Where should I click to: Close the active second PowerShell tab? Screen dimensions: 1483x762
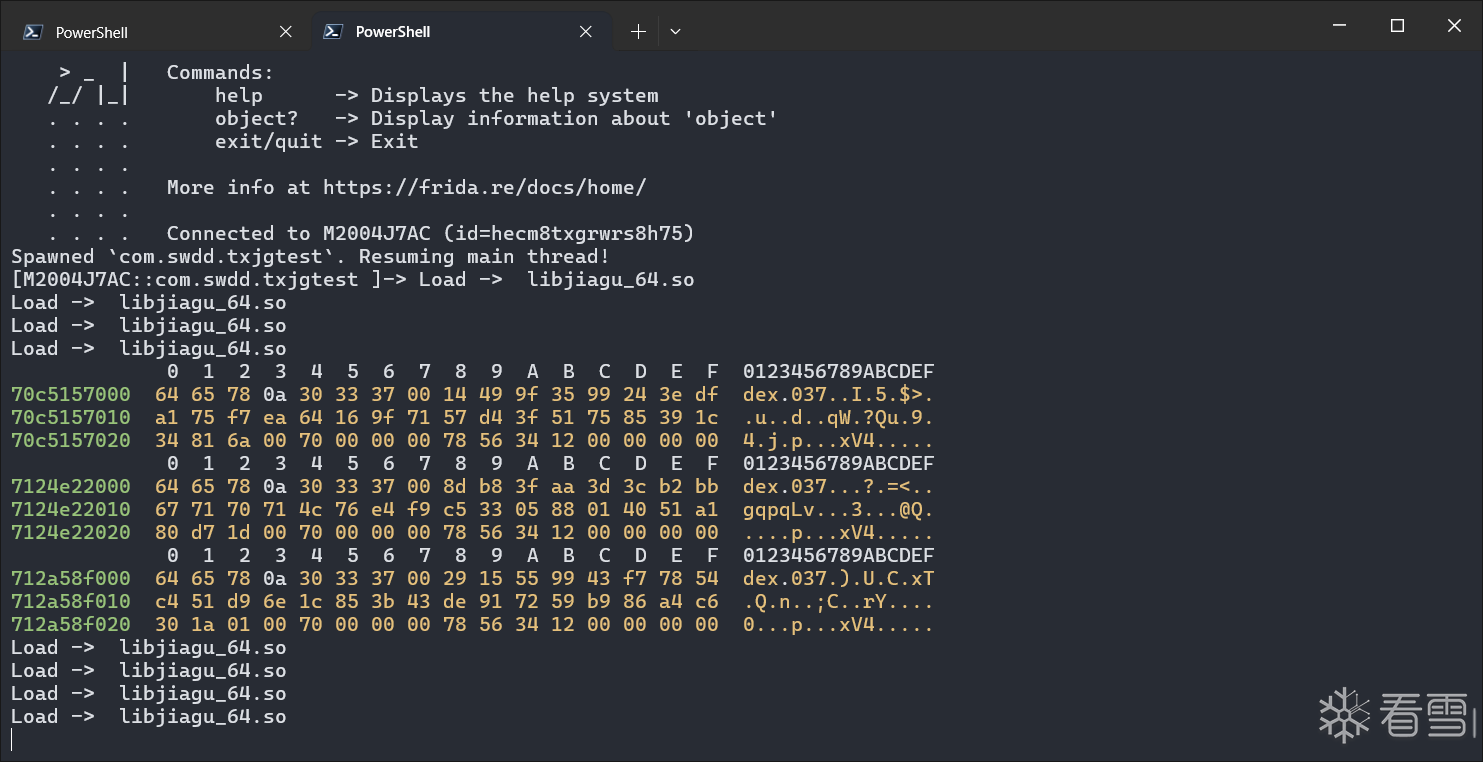click(x=587, y=32)
